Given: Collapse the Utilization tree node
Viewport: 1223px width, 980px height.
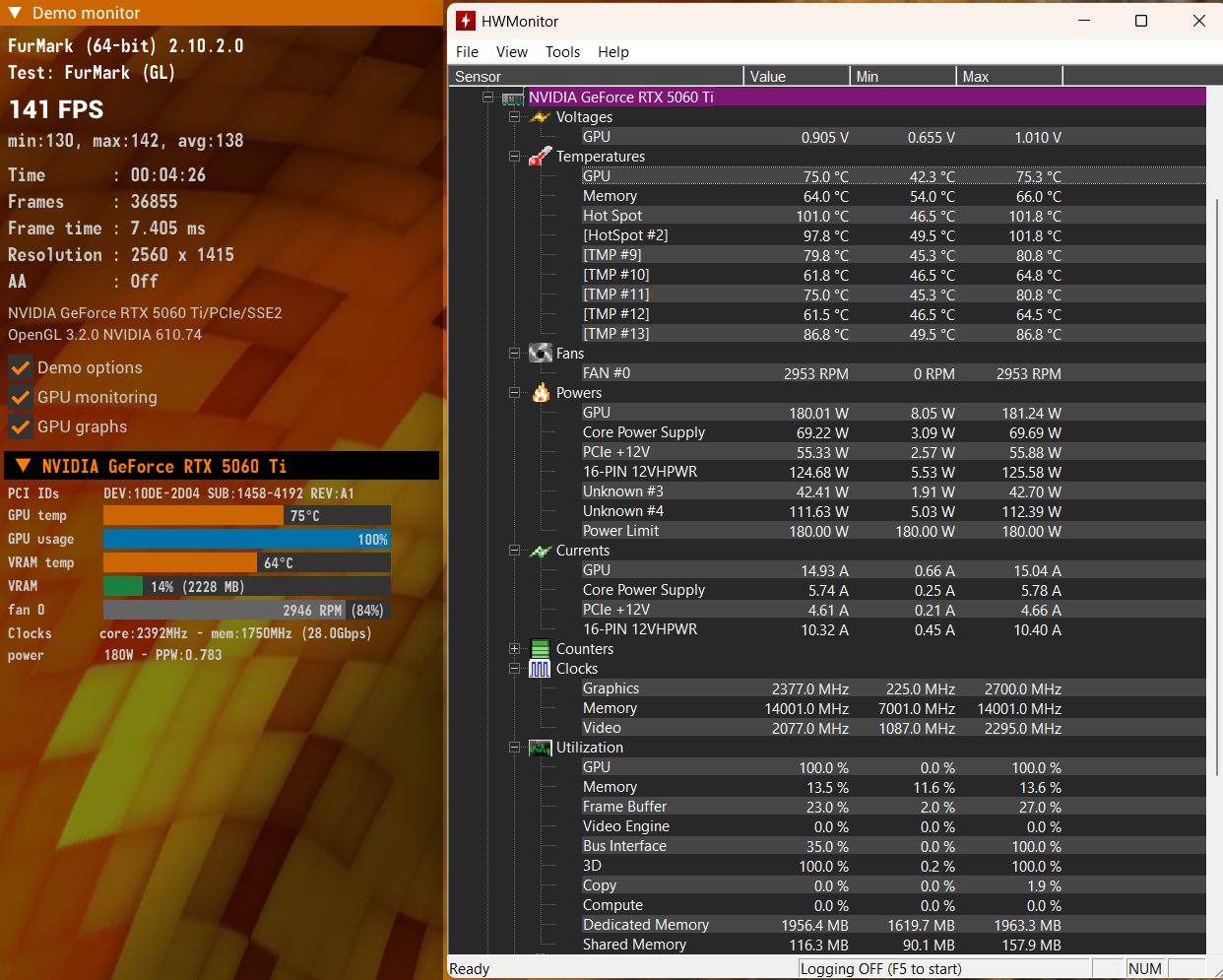Looking at the screenshot, I should [x=514, y=748].
